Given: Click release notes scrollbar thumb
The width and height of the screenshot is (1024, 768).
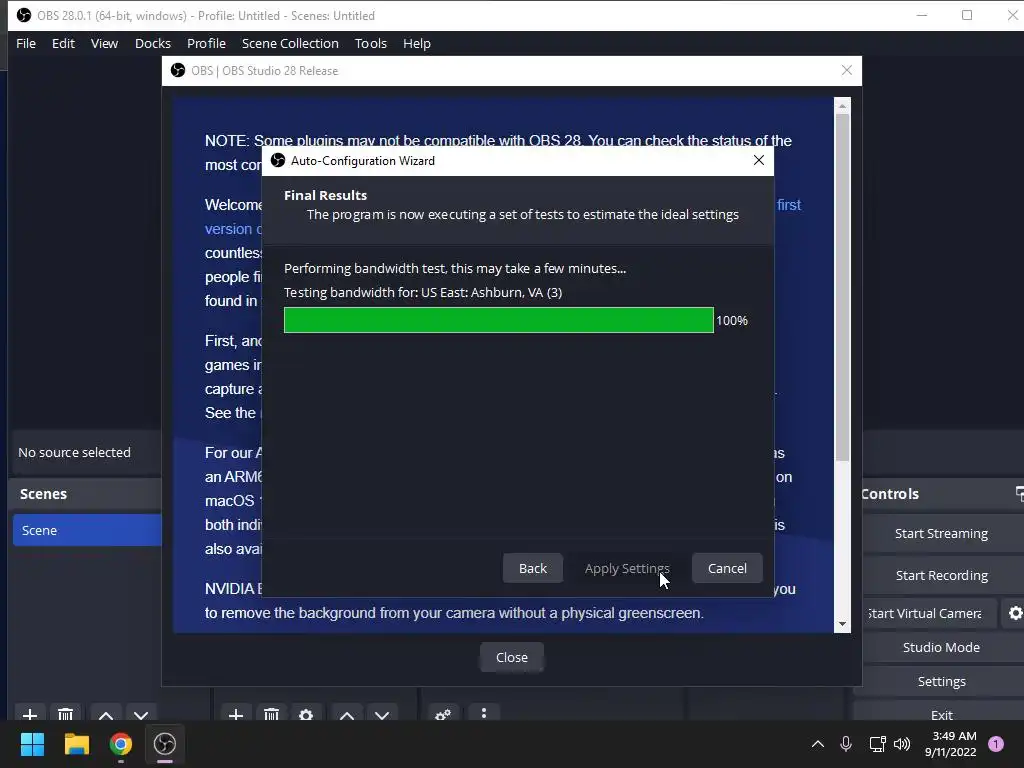Looking at the screenshot, I should [x=842, y=287].
